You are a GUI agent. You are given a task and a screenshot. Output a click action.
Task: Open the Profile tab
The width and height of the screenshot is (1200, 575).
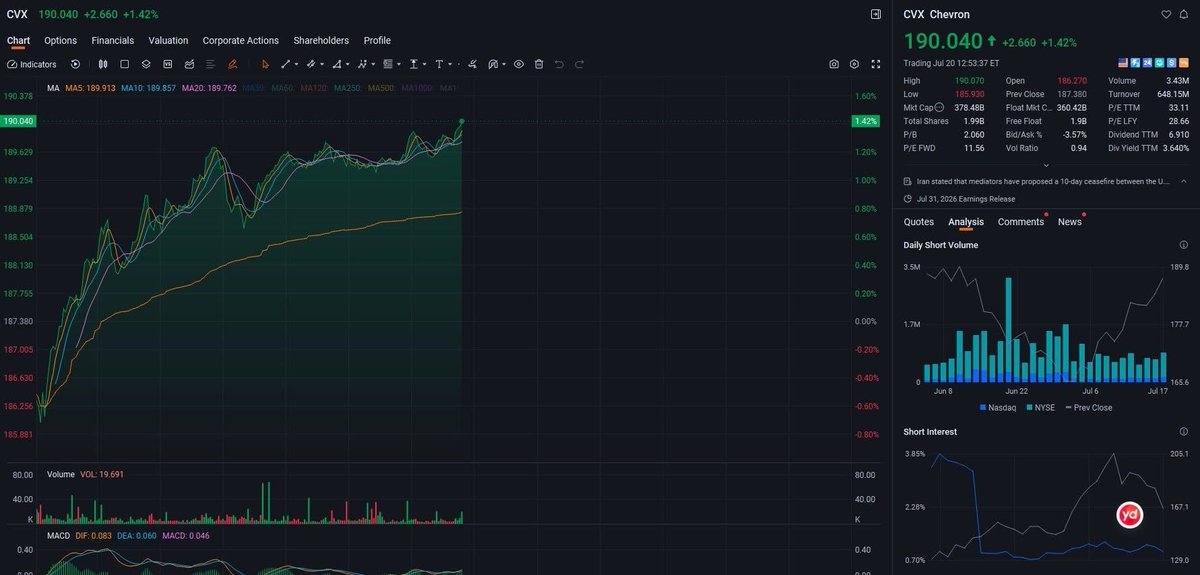pyautogui.click(x=377, y=40)
